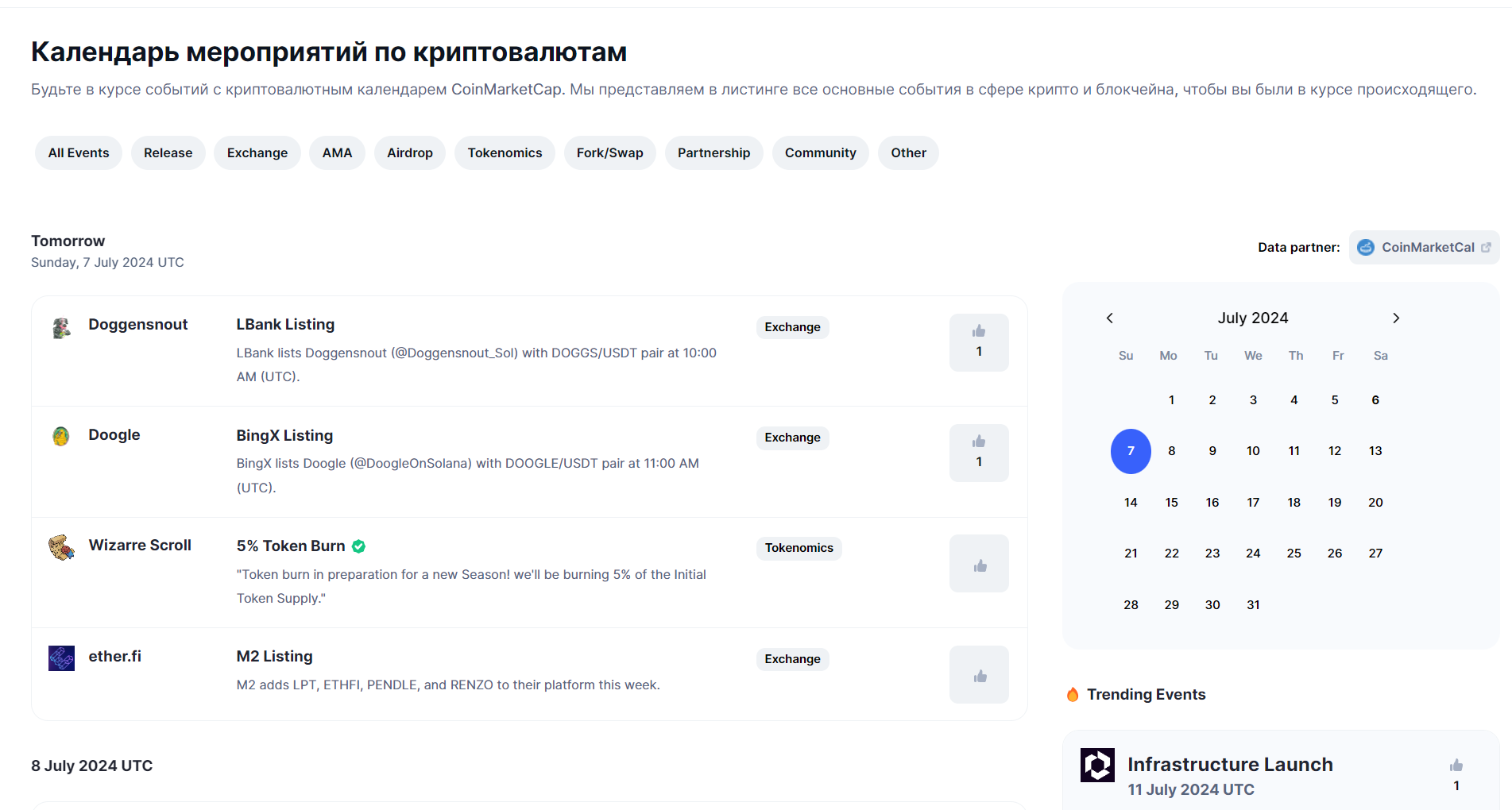Navigate to the previous month in calendar
The height and width of the screenshot is (810, 1512).
(x=1109, y=318)
